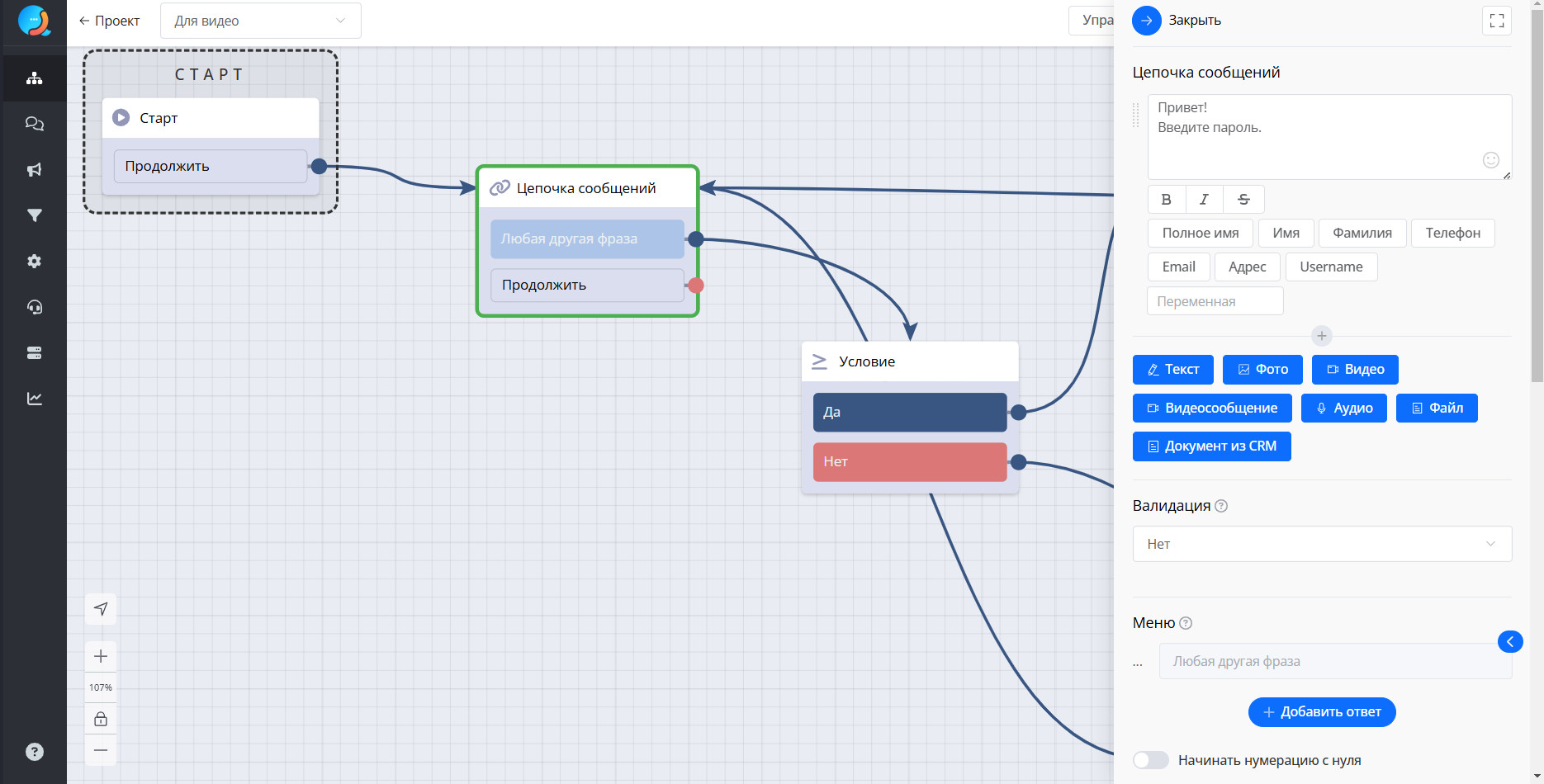Viewport: 1544px width, 784px height.
Task: Toggle 'Начинать нумерацию с нуля' switch
Action: tap(1150, 760)
